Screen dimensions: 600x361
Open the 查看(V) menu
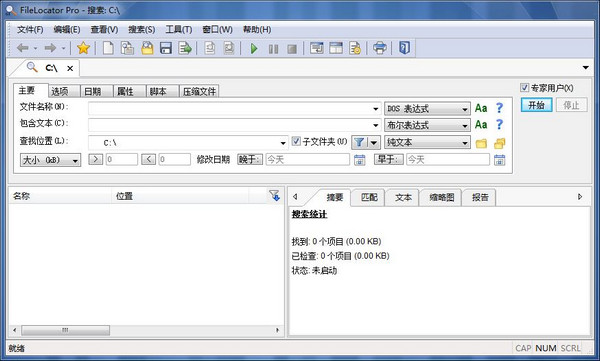point(104,29)
